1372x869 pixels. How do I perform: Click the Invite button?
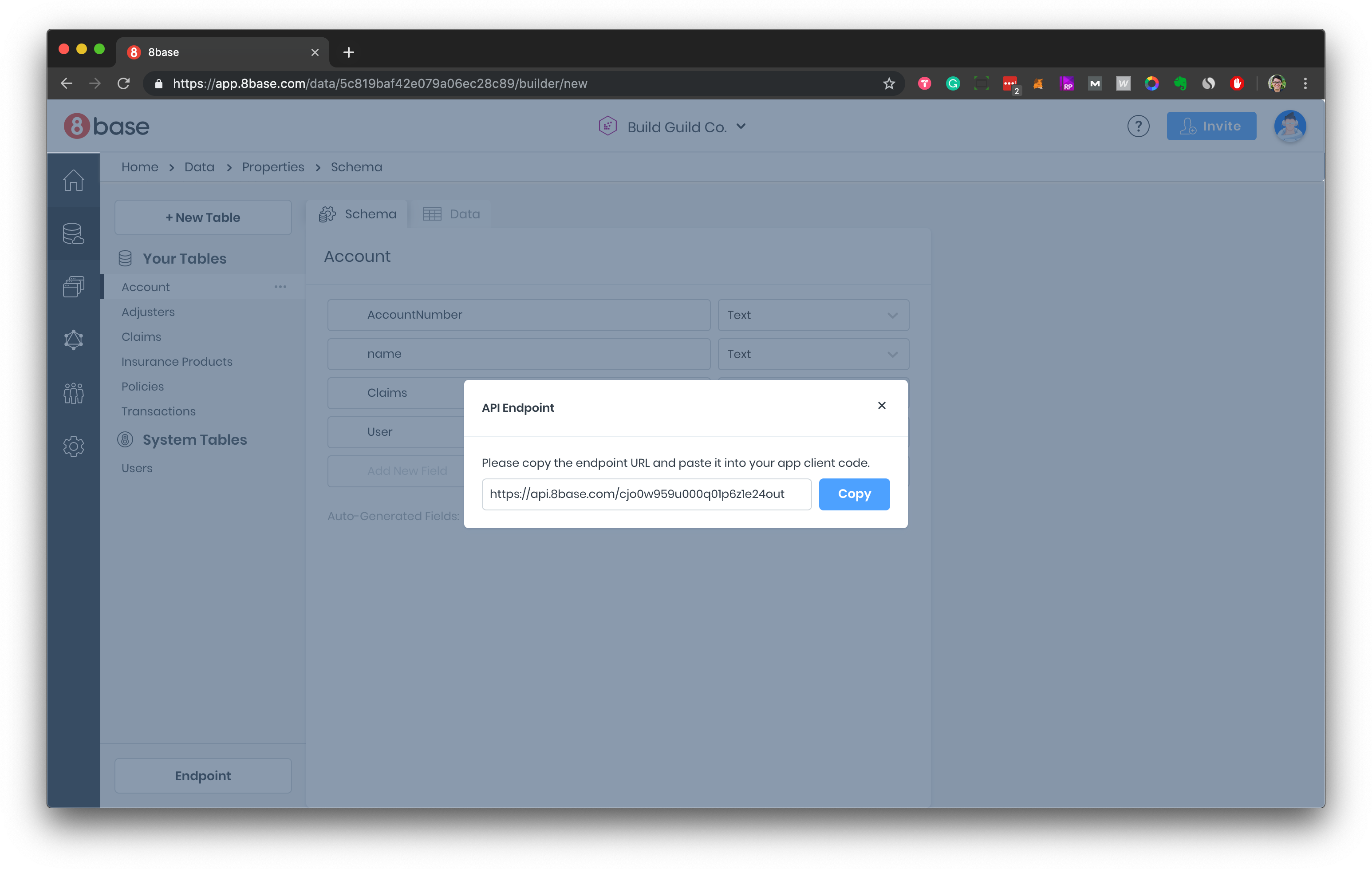(1211, 126)
